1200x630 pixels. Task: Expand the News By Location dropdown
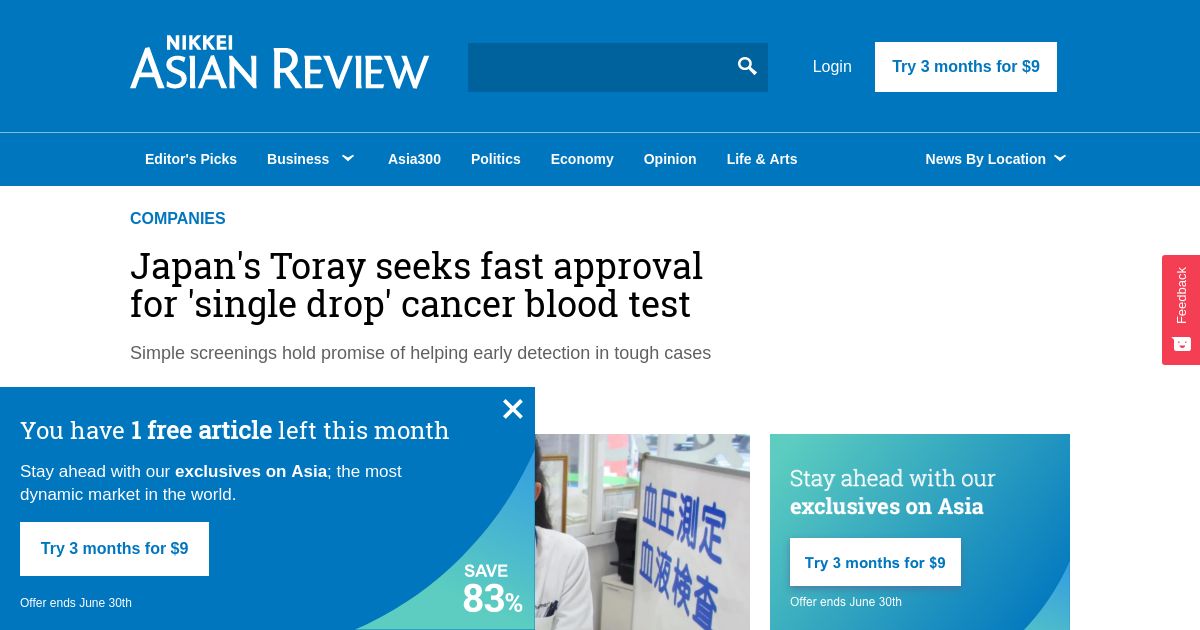996,159
